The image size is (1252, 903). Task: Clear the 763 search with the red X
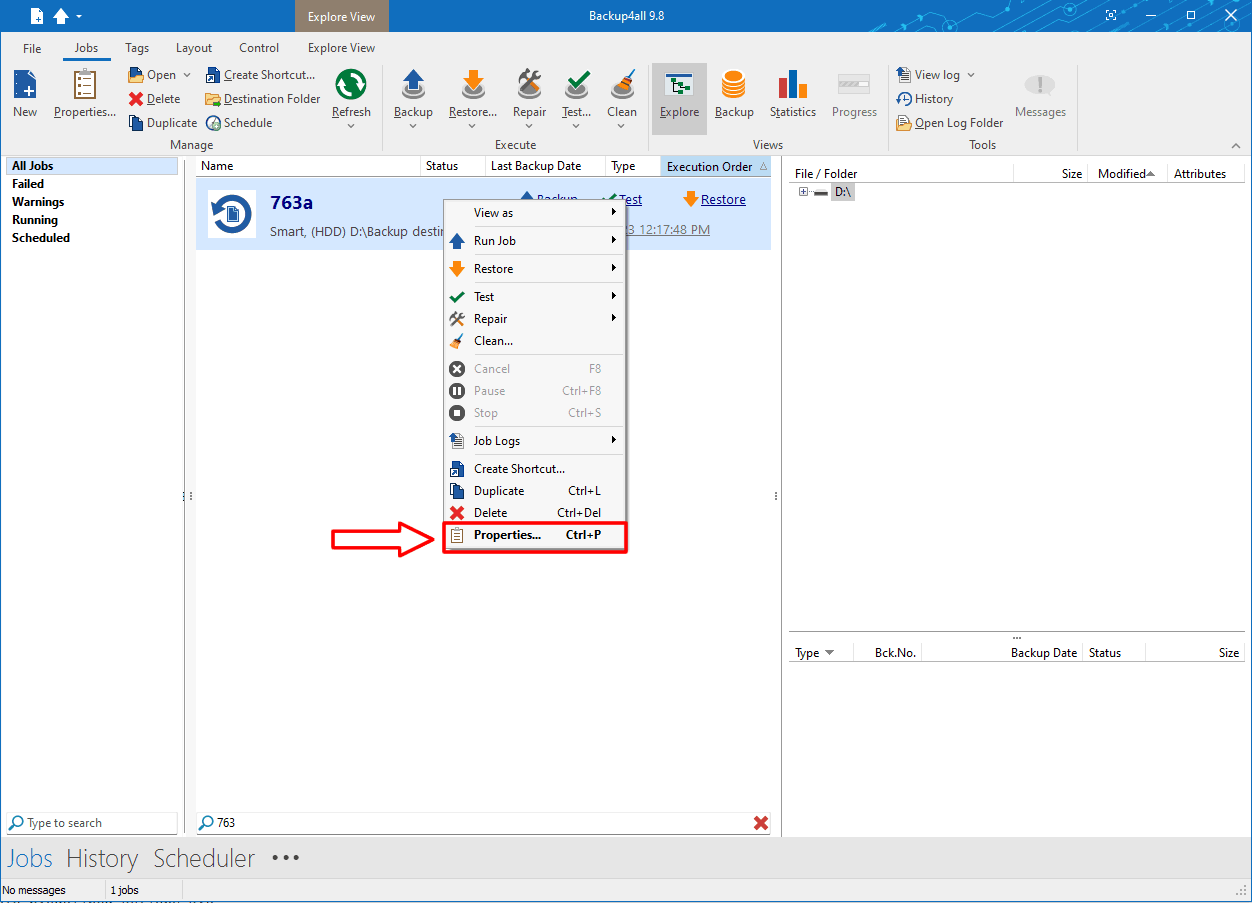coord(761,823)
